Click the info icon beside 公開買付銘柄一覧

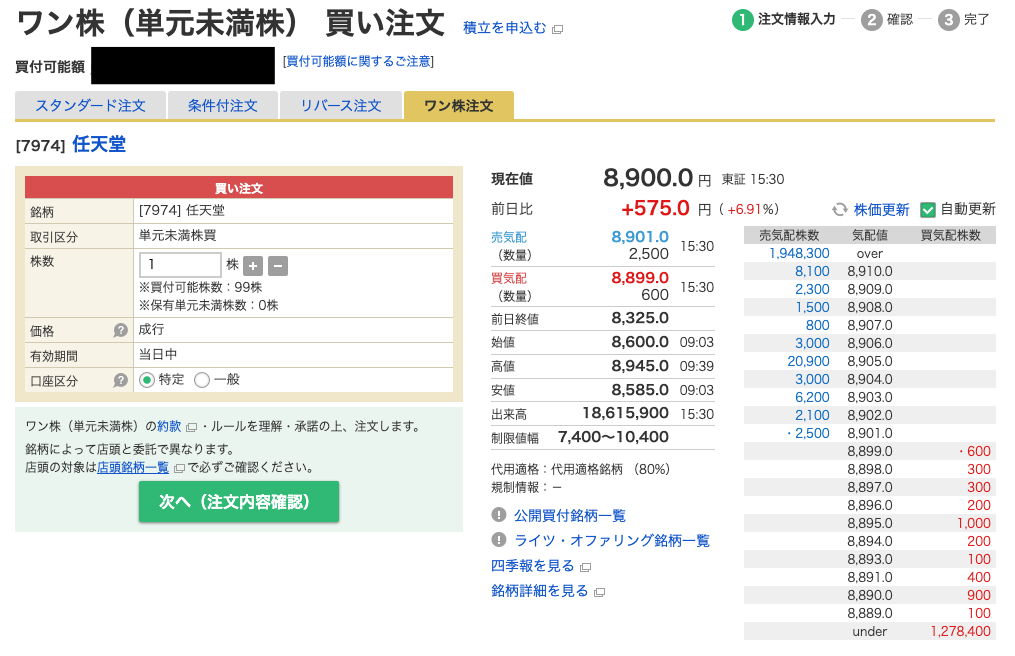pyautogui.click(x=498, y=515)
